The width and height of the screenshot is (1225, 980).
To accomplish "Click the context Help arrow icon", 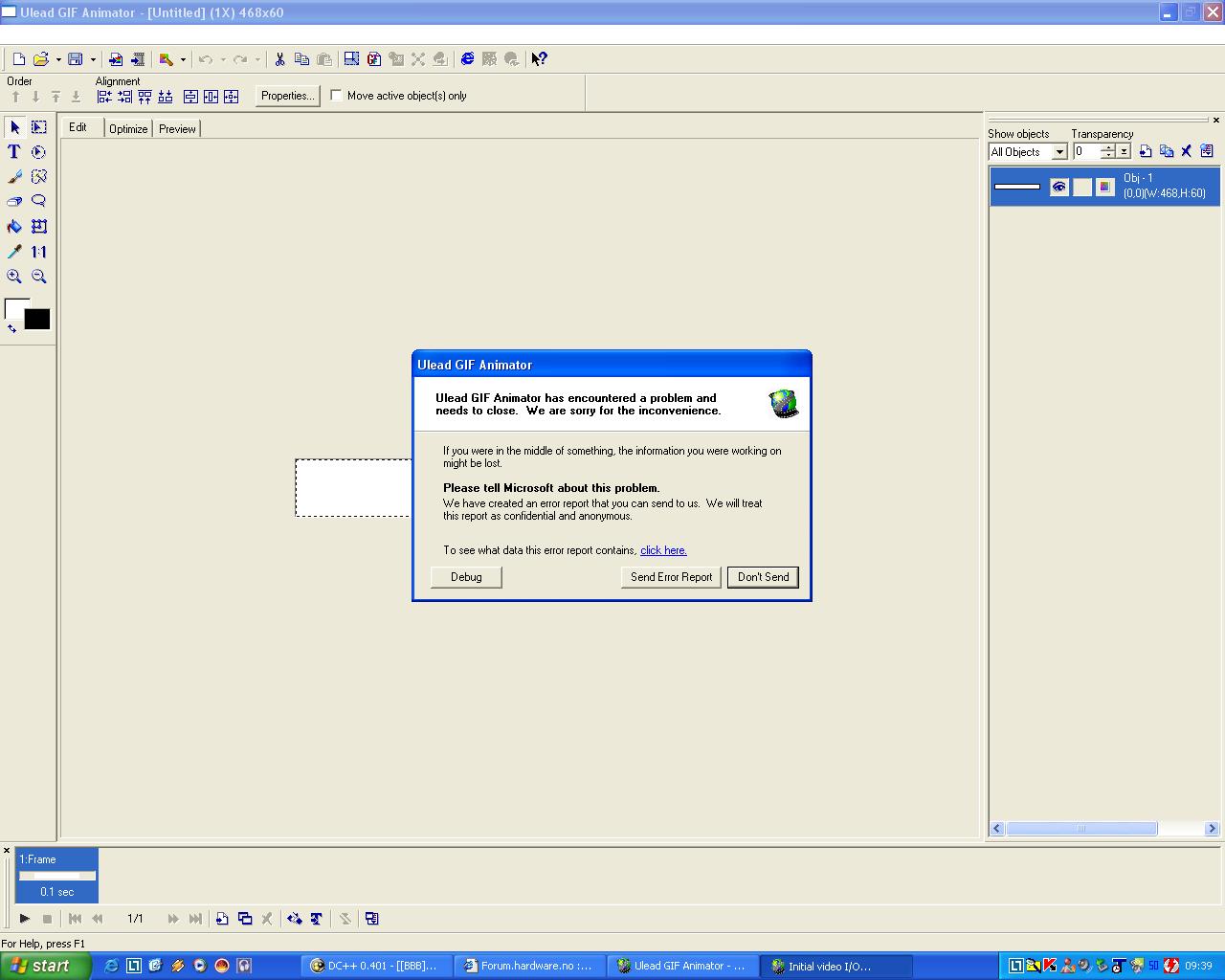I will tap(539, 59).
